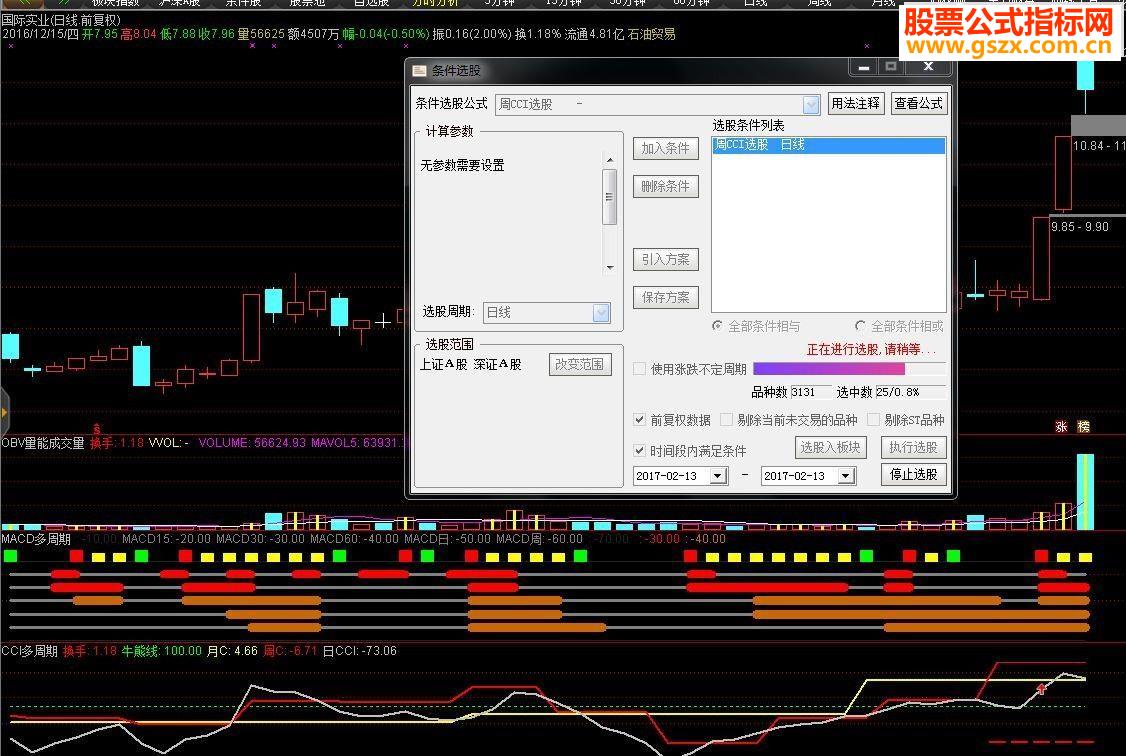This screenshot has height=756, width=1126.
Task: Open the start date 2017-02-13 dropdown arrow
Action: [717, 476]
